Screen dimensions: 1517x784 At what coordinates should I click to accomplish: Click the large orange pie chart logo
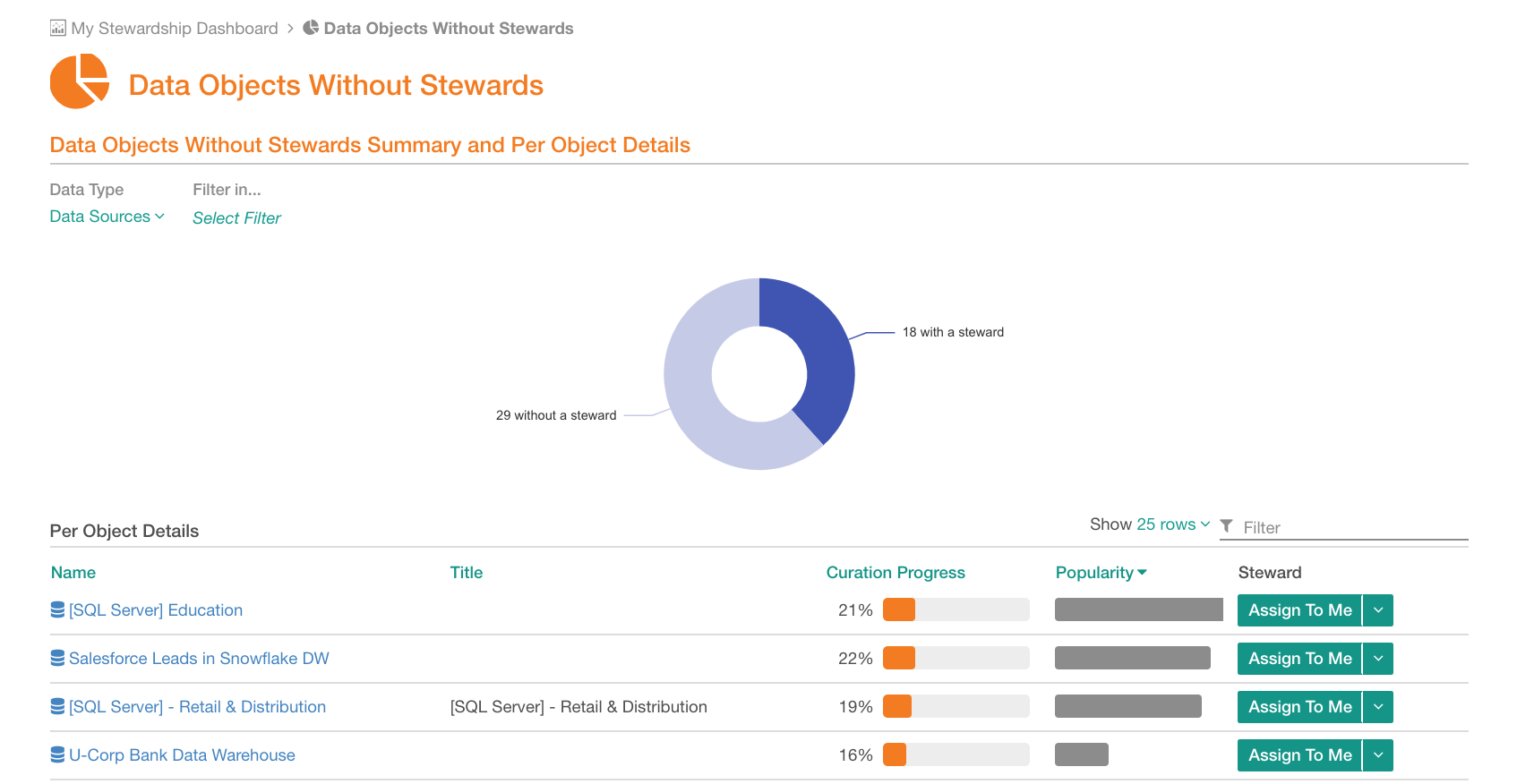(80, 81)
